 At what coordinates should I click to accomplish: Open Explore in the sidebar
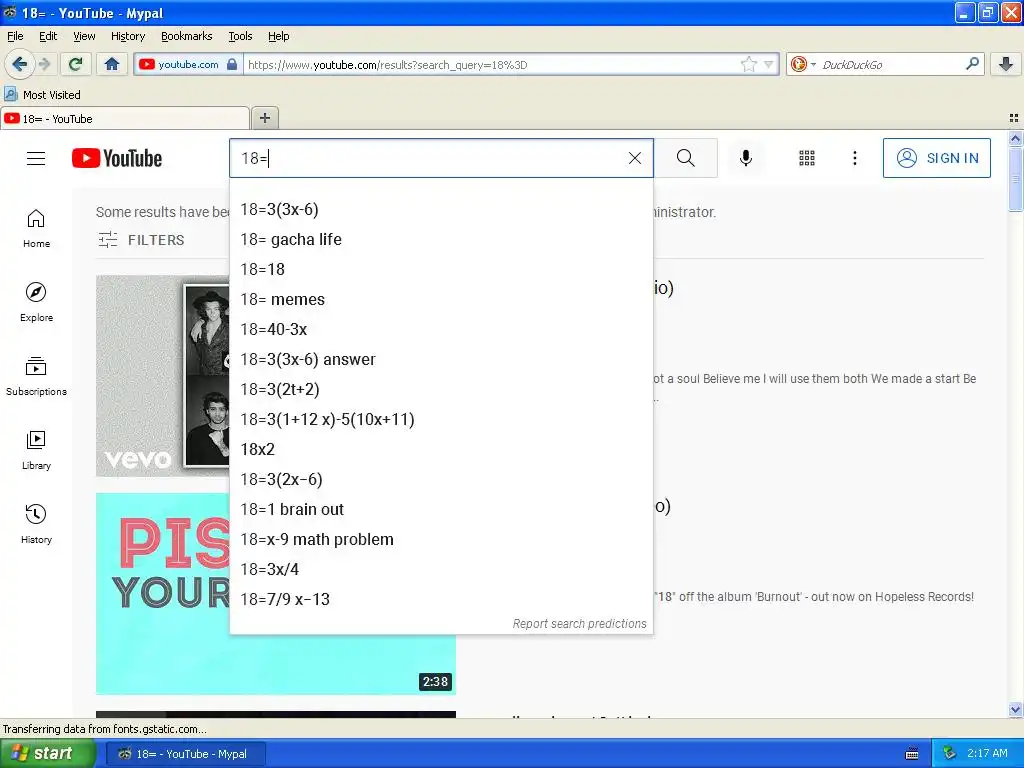36,302
